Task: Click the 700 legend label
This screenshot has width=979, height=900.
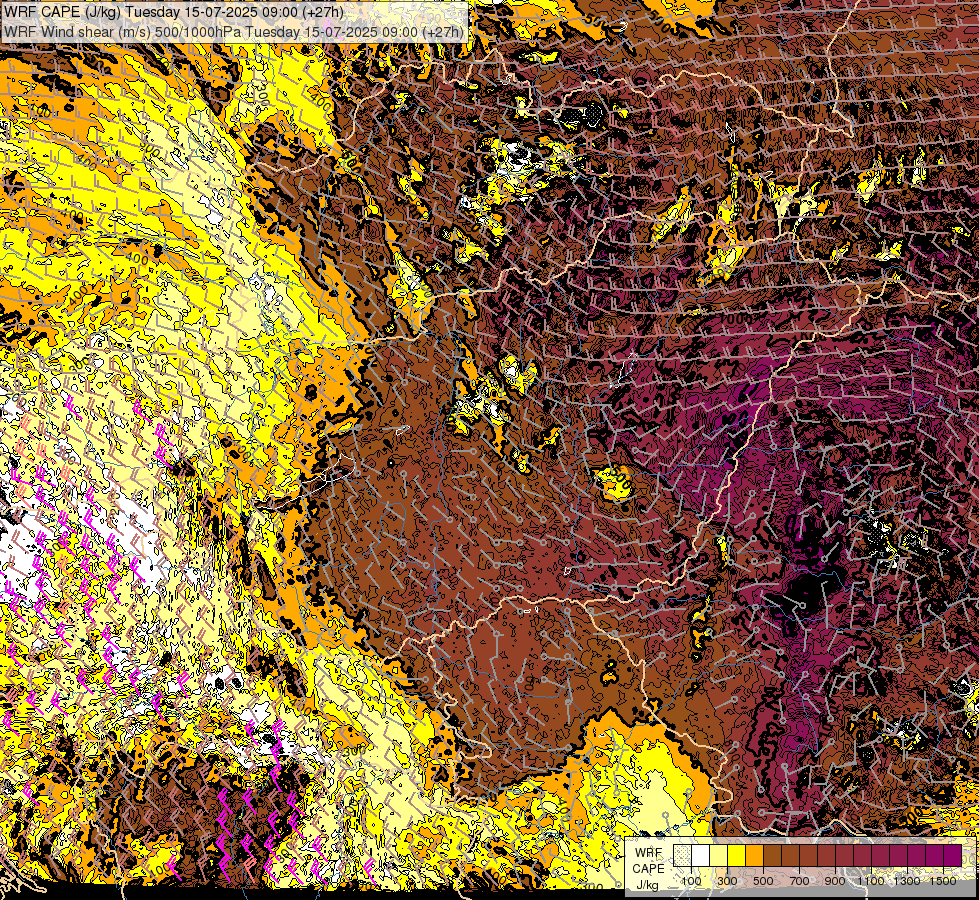Action: 800,881
